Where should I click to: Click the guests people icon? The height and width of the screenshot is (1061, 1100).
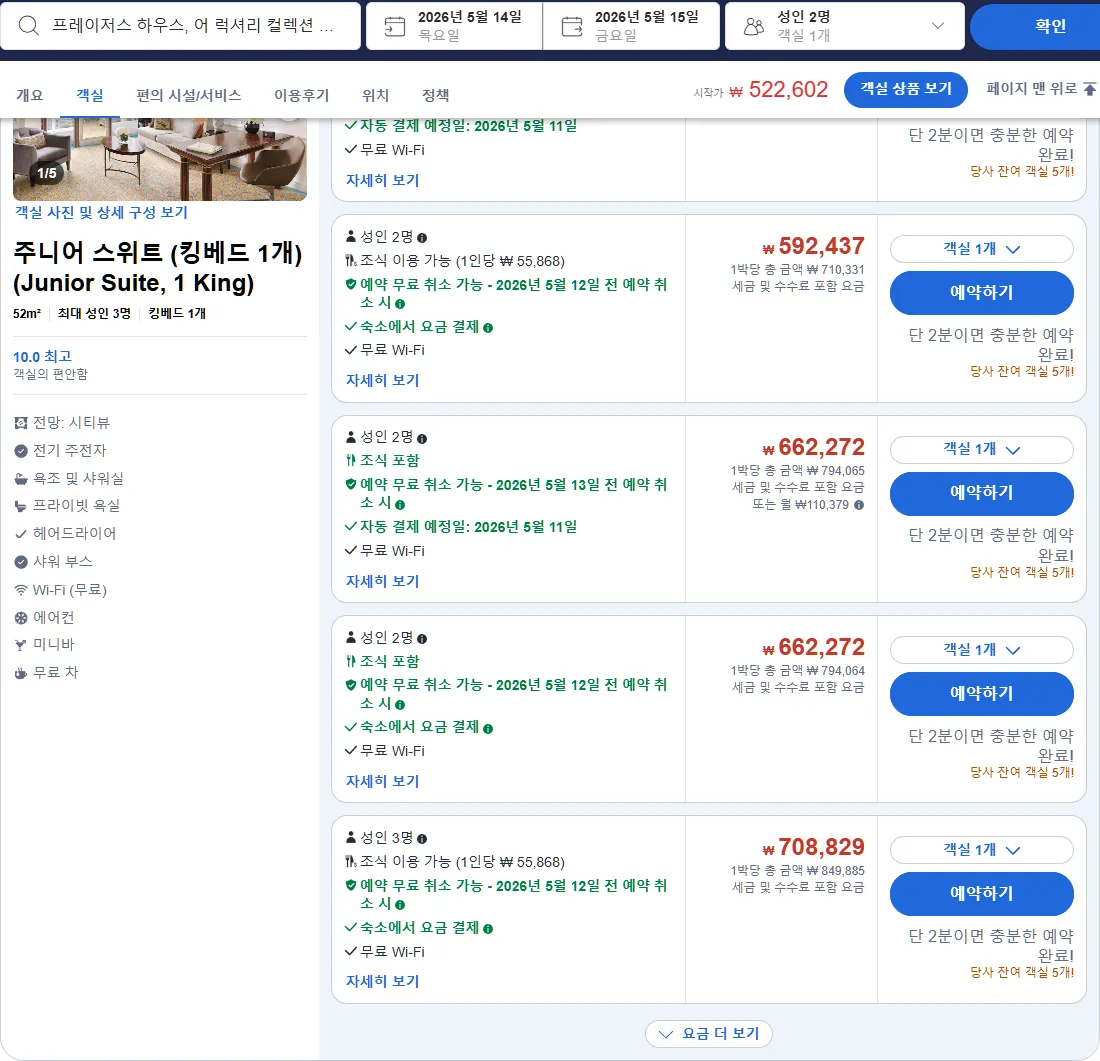click(753, 27)
